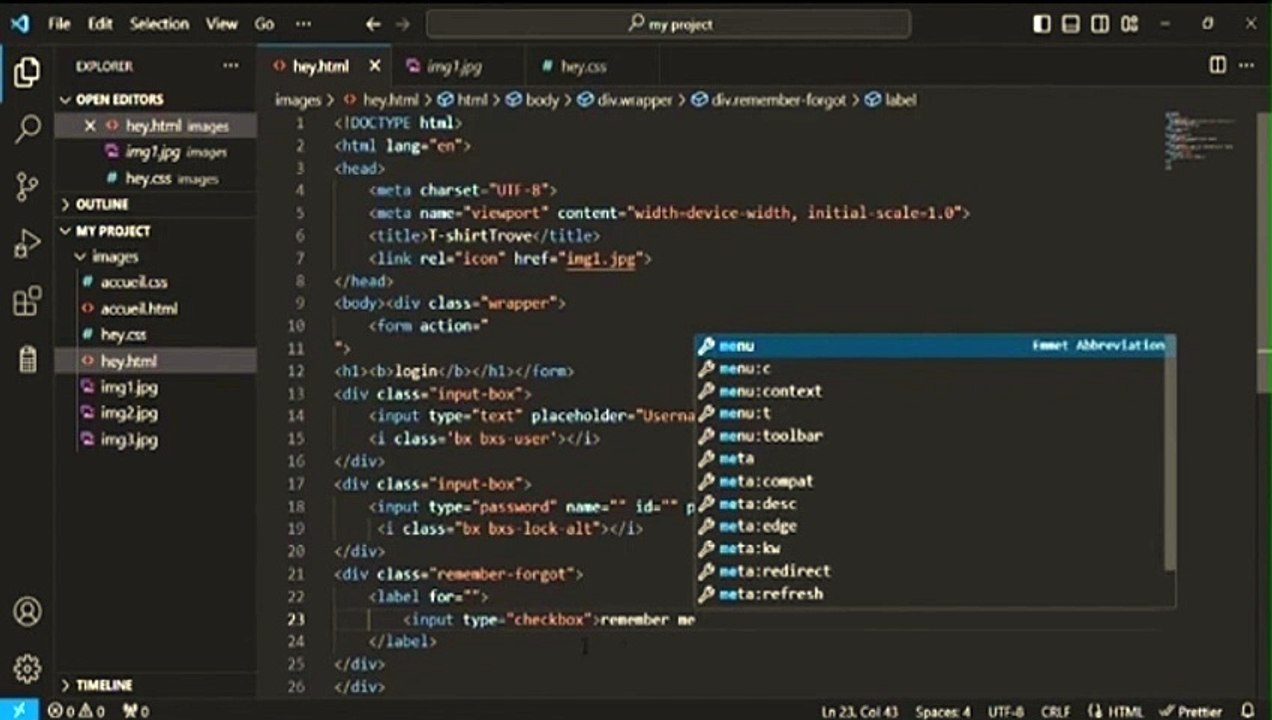
Task: Open the Explorer view in activity bar
Action: click(27, 72)
